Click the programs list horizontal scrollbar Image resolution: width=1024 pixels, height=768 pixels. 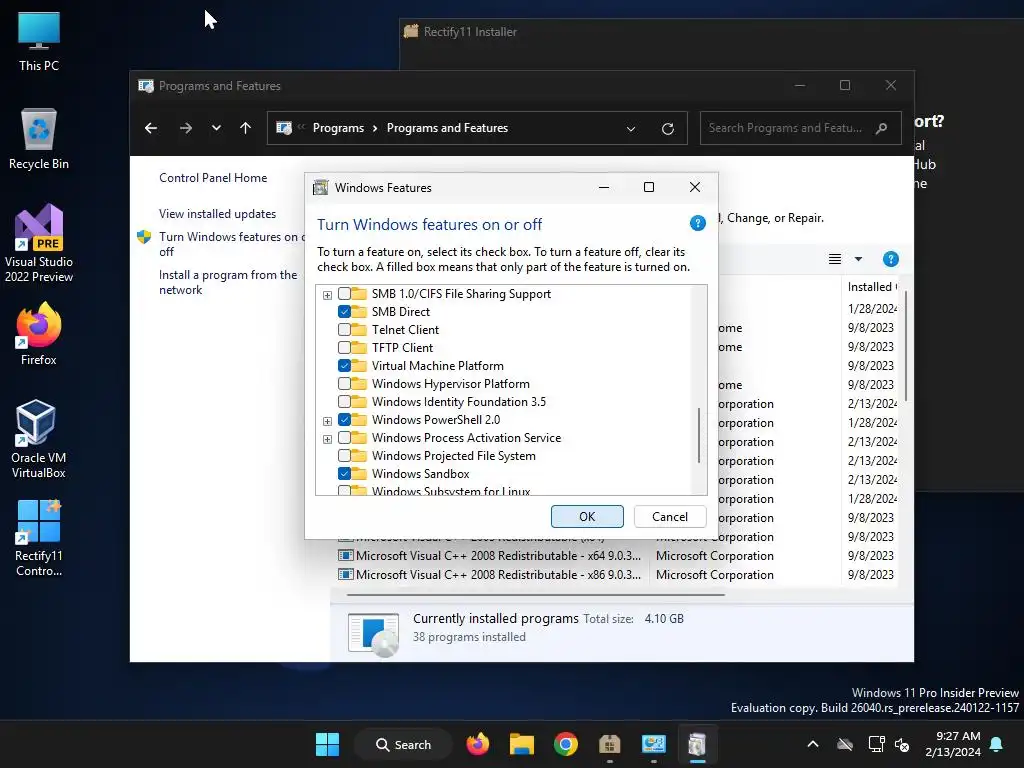(536, 595)
